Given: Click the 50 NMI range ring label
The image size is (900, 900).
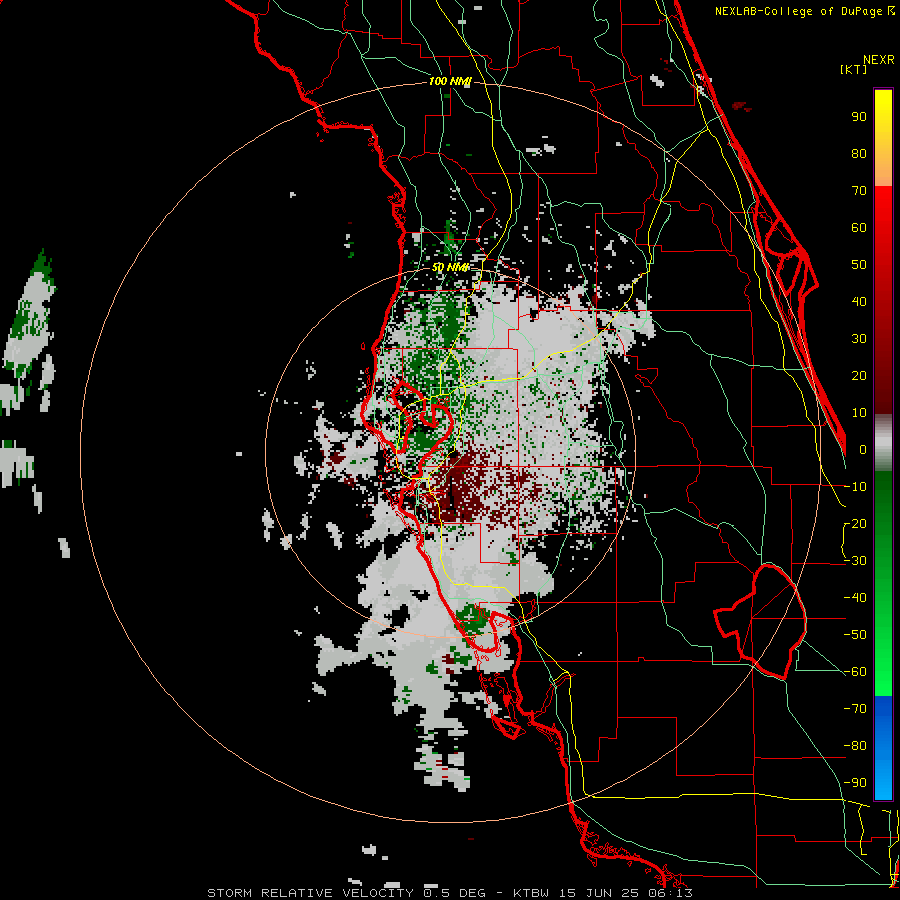Looking at the screenshot, I should click(x=449, y=267).
